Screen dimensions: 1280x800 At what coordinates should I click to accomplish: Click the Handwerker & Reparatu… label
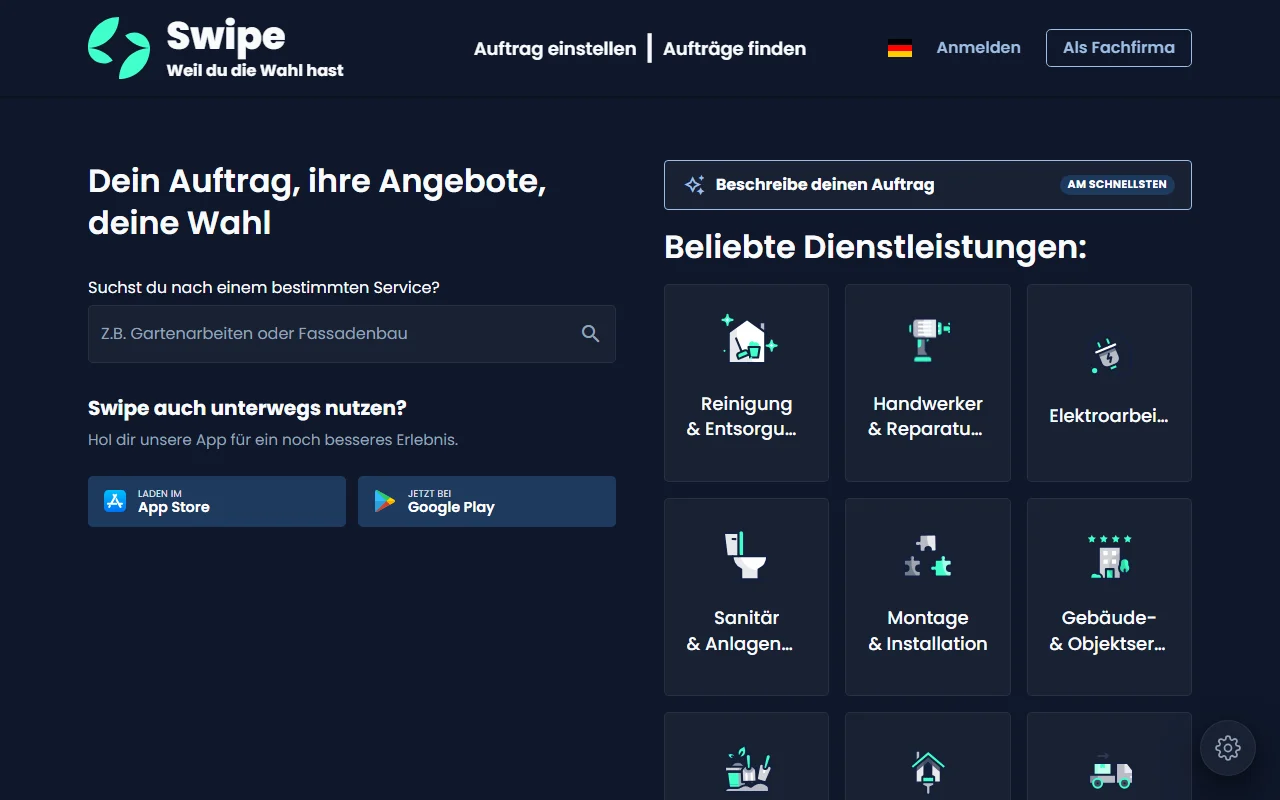928,417
